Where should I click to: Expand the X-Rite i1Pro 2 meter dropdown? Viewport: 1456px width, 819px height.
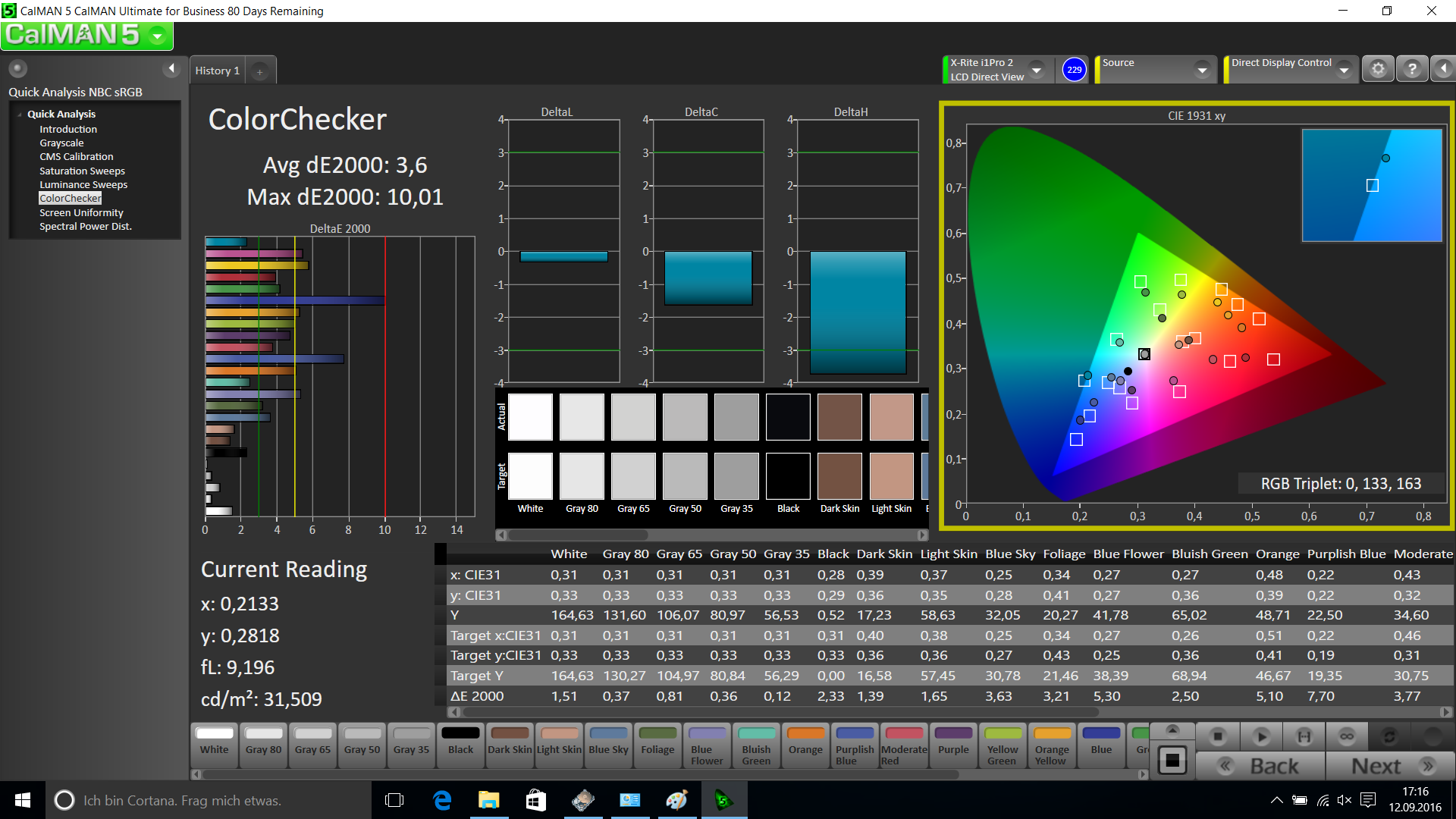pos(1037,70)
